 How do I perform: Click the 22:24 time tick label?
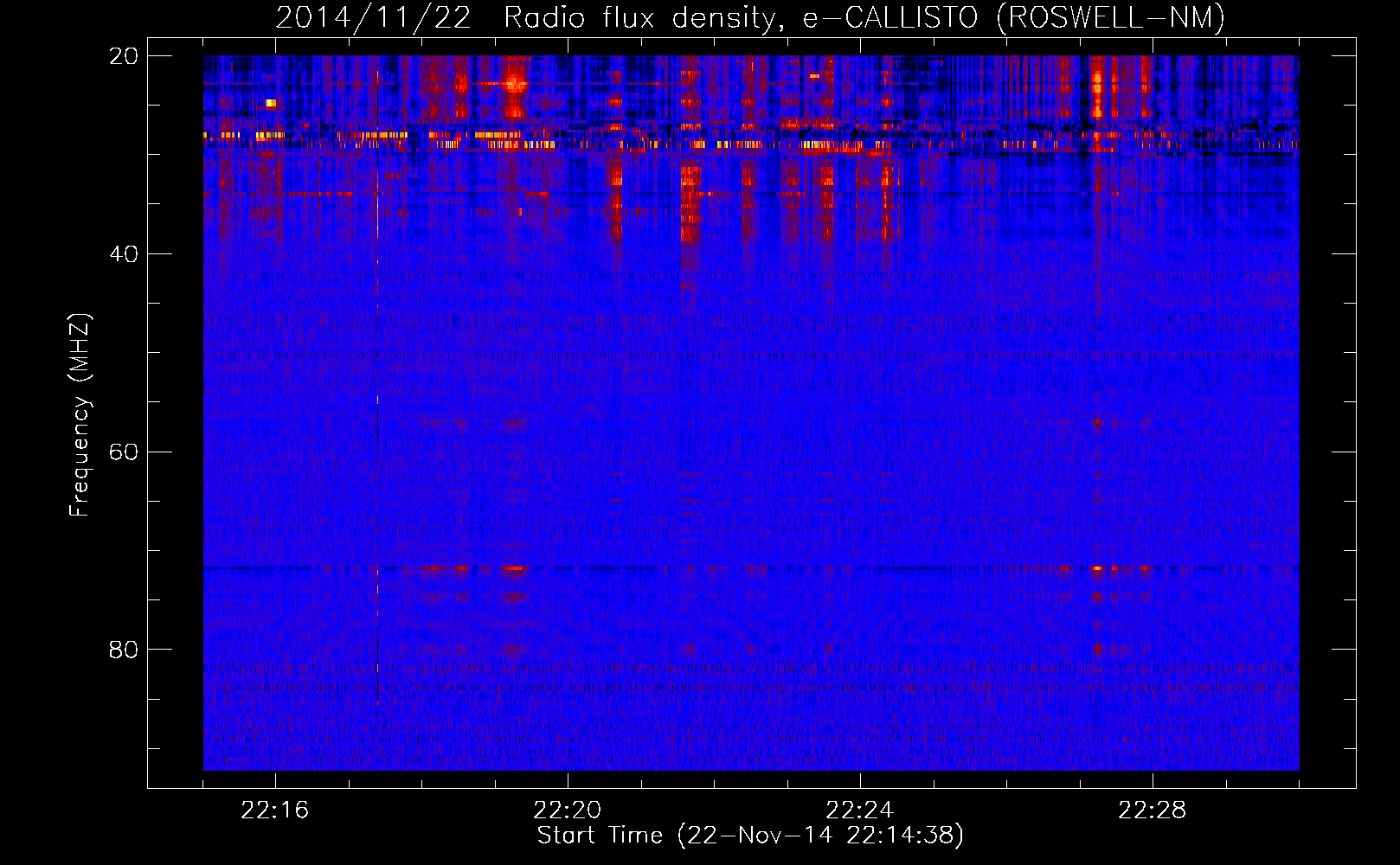860,811
